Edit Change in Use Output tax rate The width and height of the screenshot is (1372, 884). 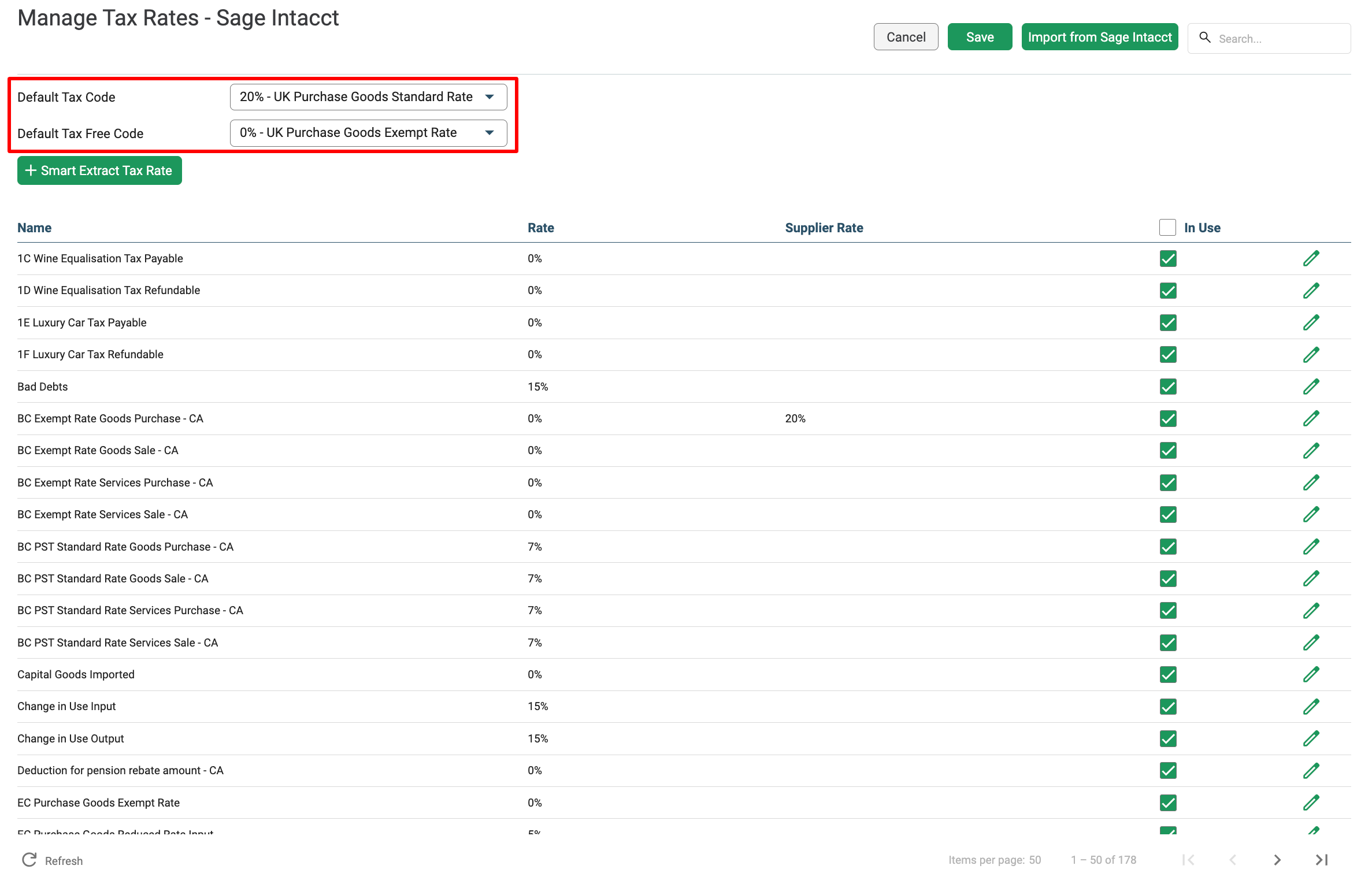point(1311,738)
